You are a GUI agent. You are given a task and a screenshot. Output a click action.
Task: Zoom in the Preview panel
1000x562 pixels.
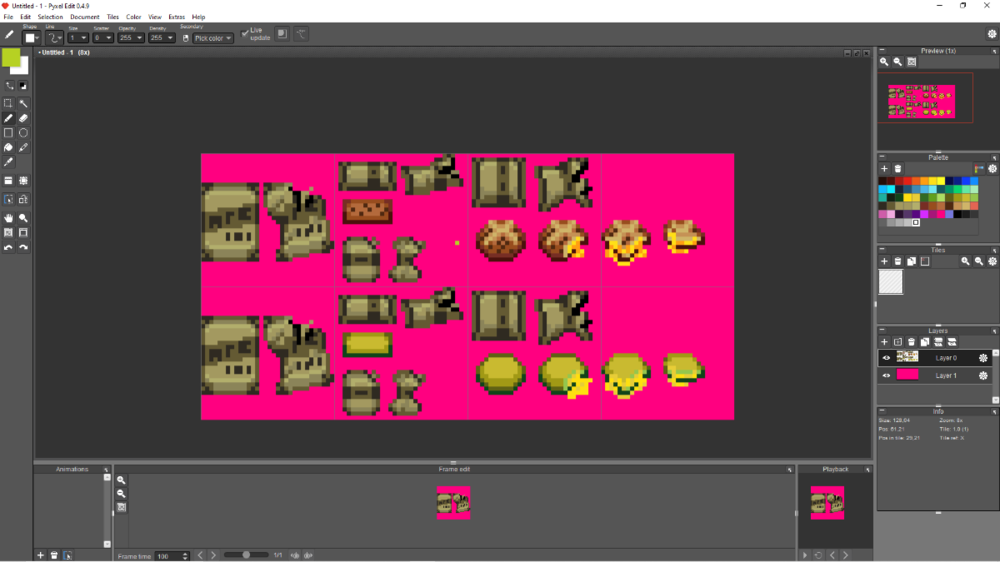pos(884,62)
